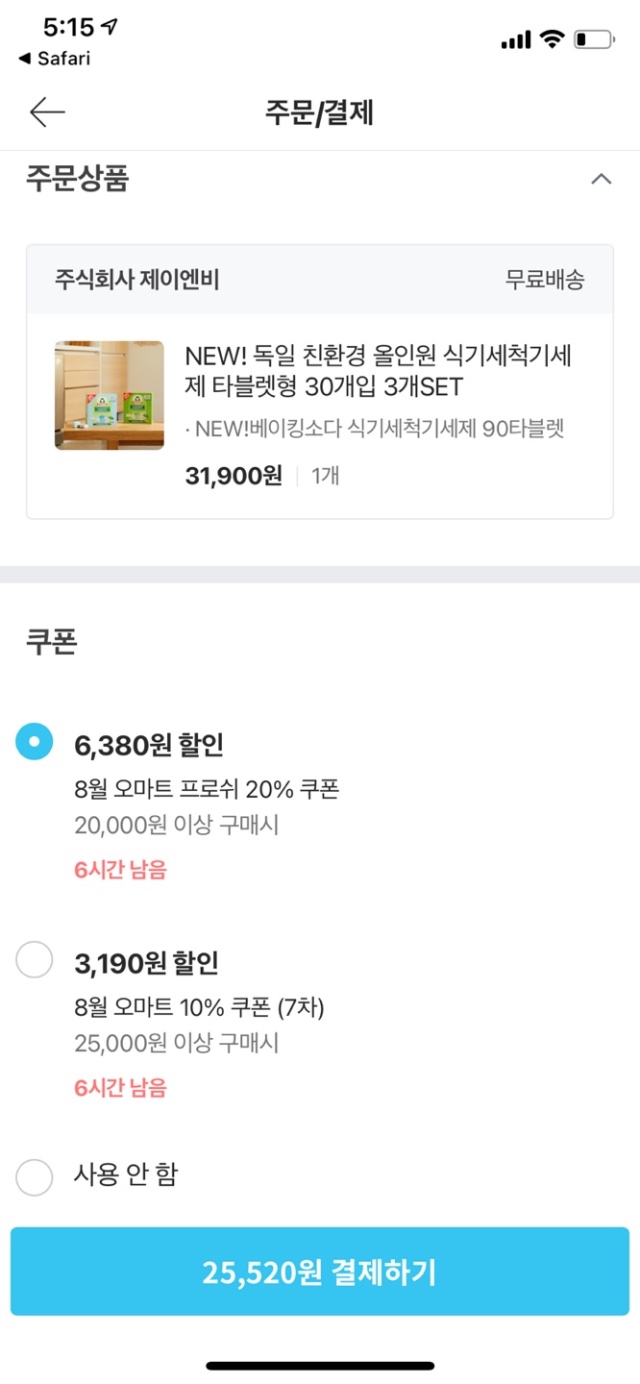Collapse the 주문상품 section chevron
This screenshot has height=1384, width=640.
(600, 180)
